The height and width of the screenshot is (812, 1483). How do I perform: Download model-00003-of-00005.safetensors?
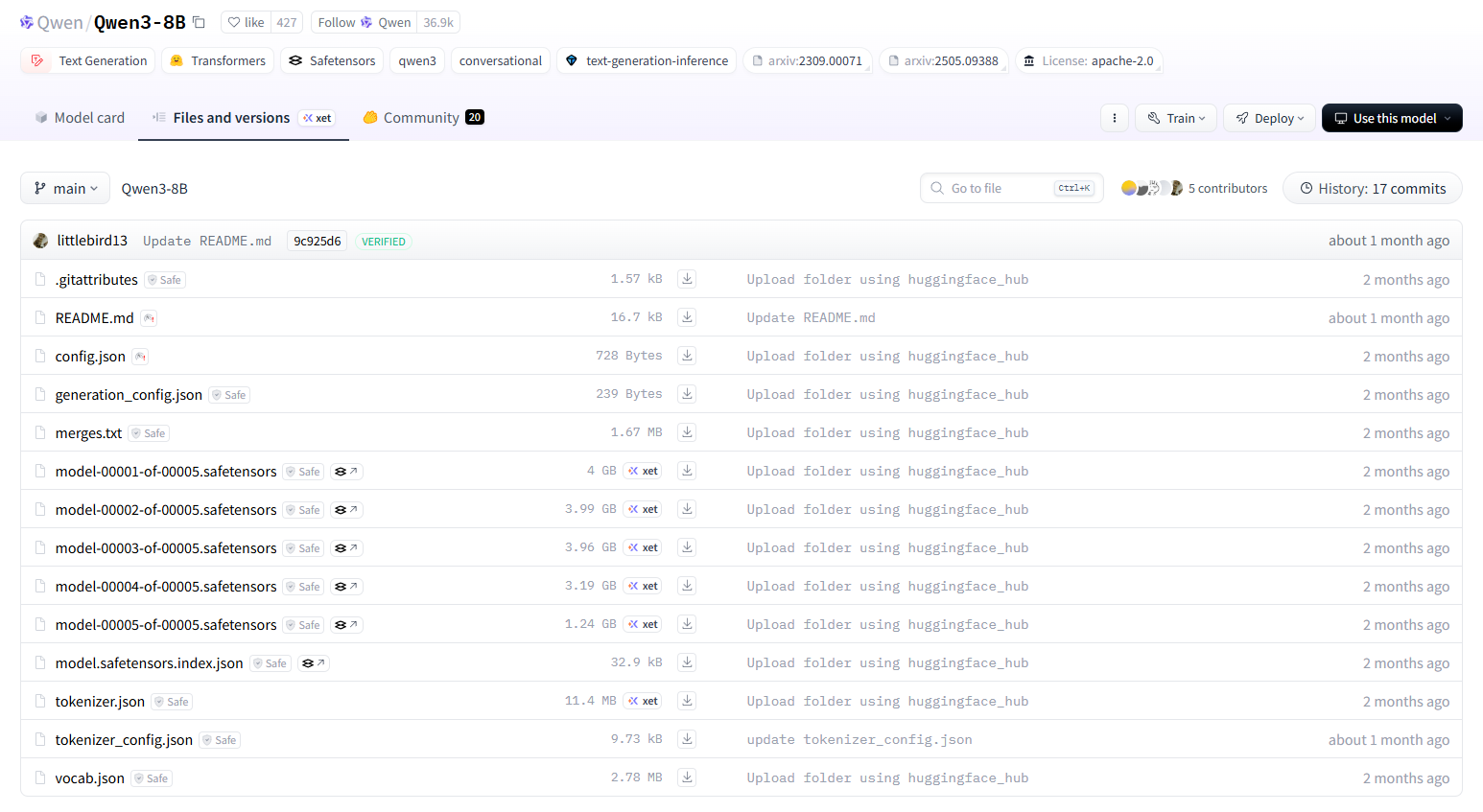point(687,547)
